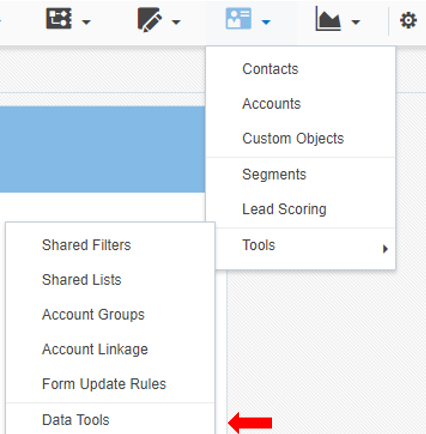The image size is (426, 434).
Task: Click the Audience contact card icon
Action: 238,19
